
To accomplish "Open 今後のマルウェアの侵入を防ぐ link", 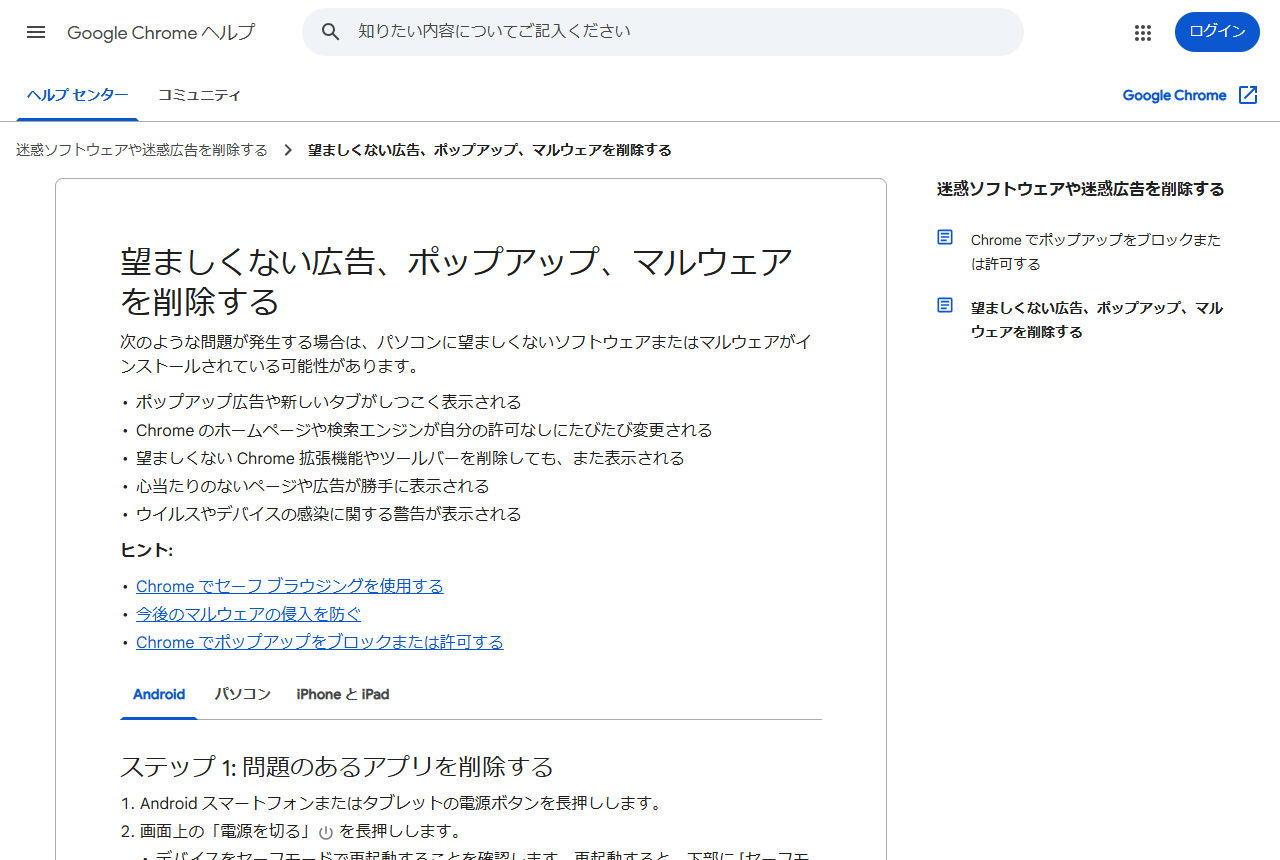I will (x=248, y=614).
